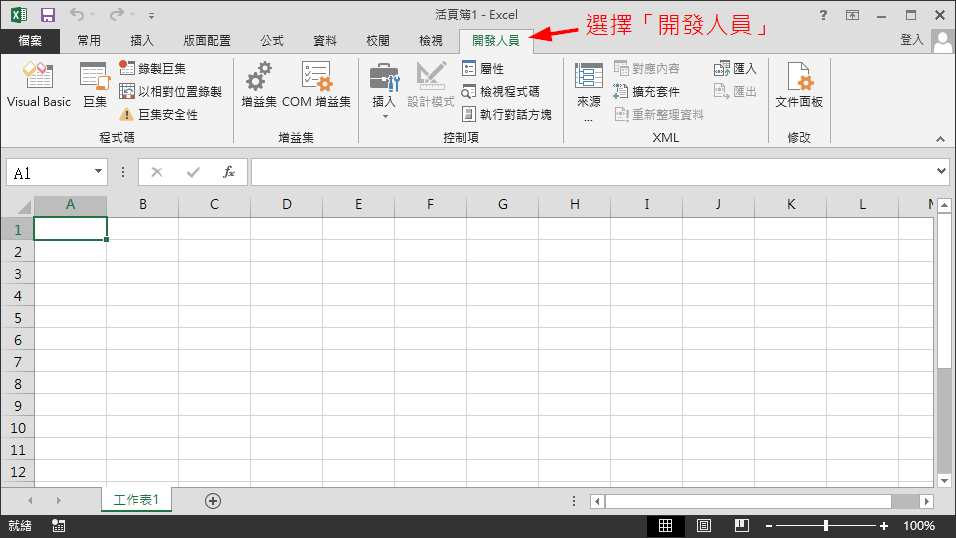Switch to Page Layout view
The height and width of the screenshot is (538, 956).
pos(704,526)
